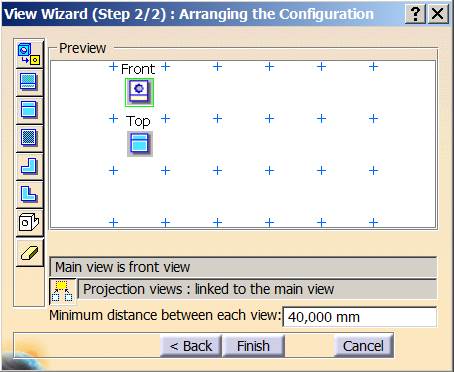Image resolution: width=454 pixels, height=372 pixels.
Task: Click Finish to complete the wizard
Action: pos(253,346)
